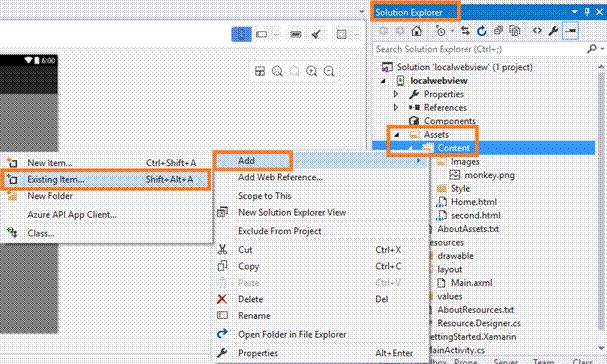Toggle the Preview Selected Items button

570,31
